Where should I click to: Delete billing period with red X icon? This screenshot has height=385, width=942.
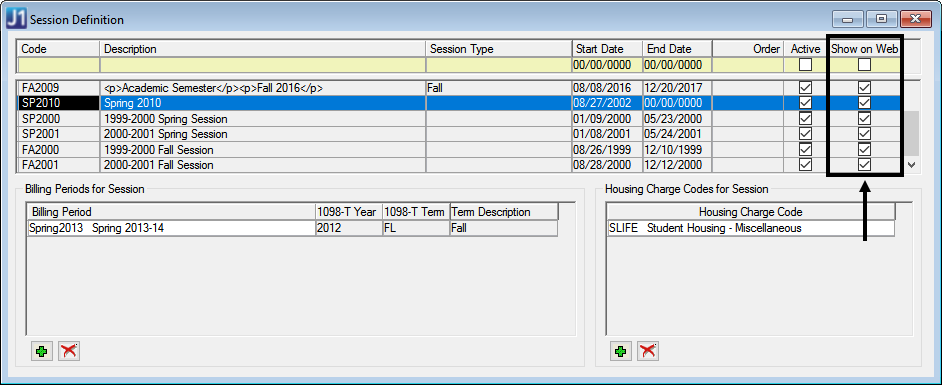coord(69,352)
